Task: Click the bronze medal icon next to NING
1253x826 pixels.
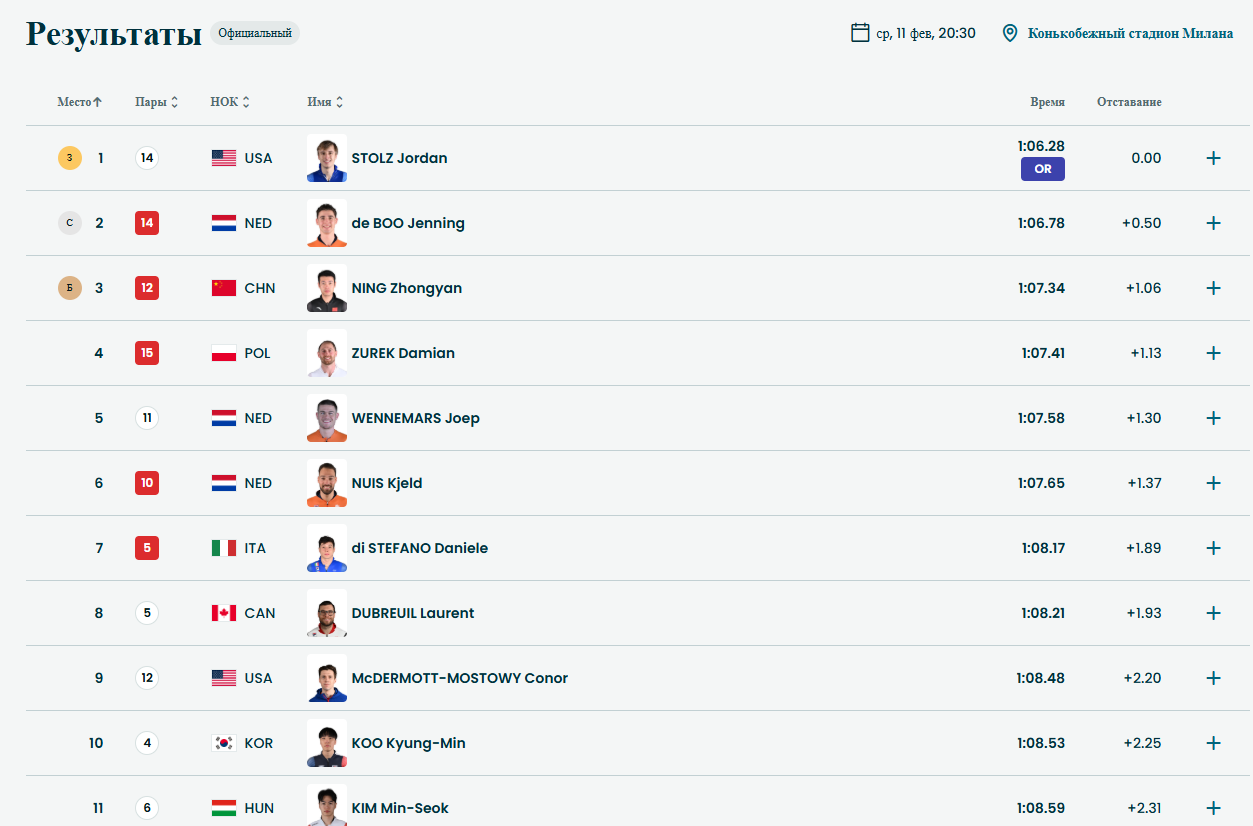Action: click(x=70, y=288)
